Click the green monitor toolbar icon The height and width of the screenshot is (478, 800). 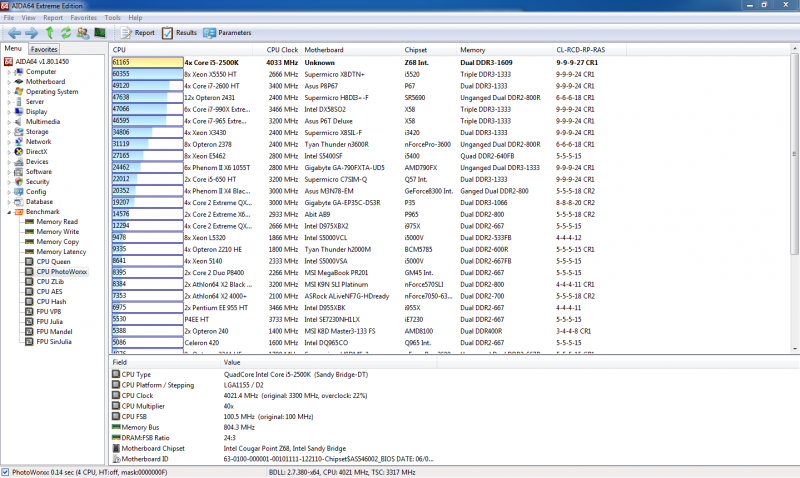tap(100, 33)
